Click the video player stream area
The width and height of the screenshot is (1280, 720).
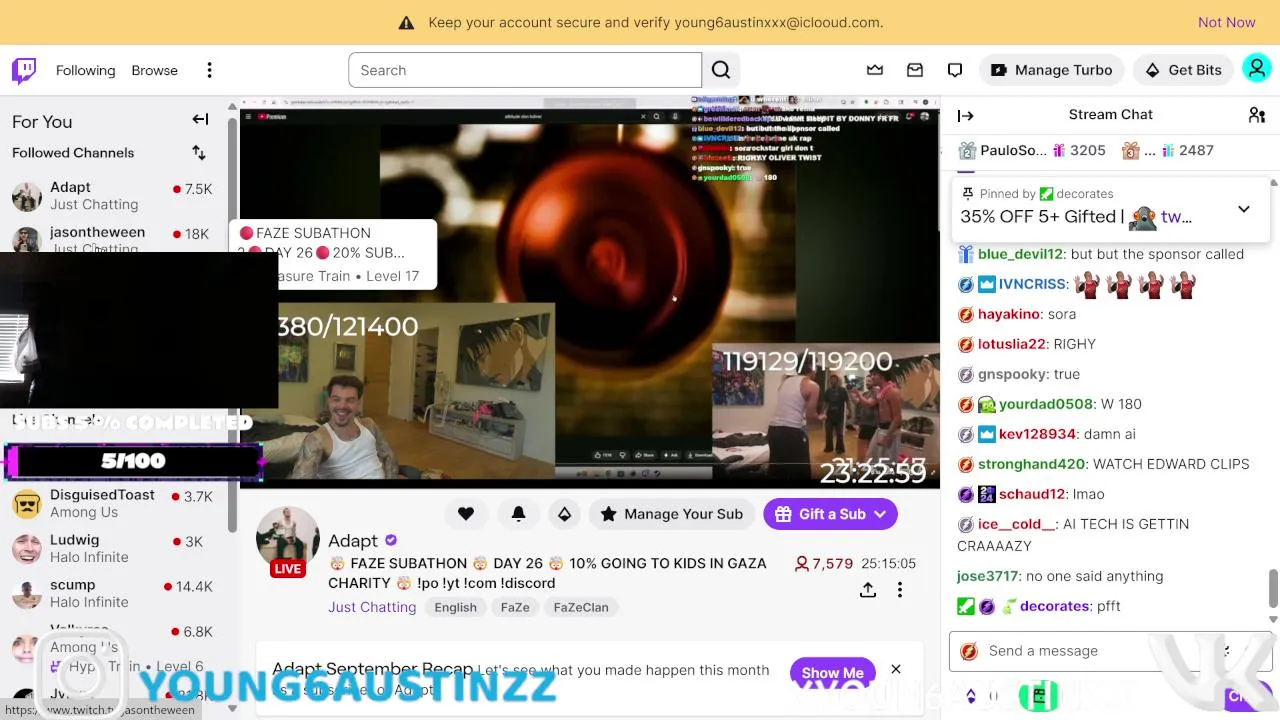click(589, 290)
